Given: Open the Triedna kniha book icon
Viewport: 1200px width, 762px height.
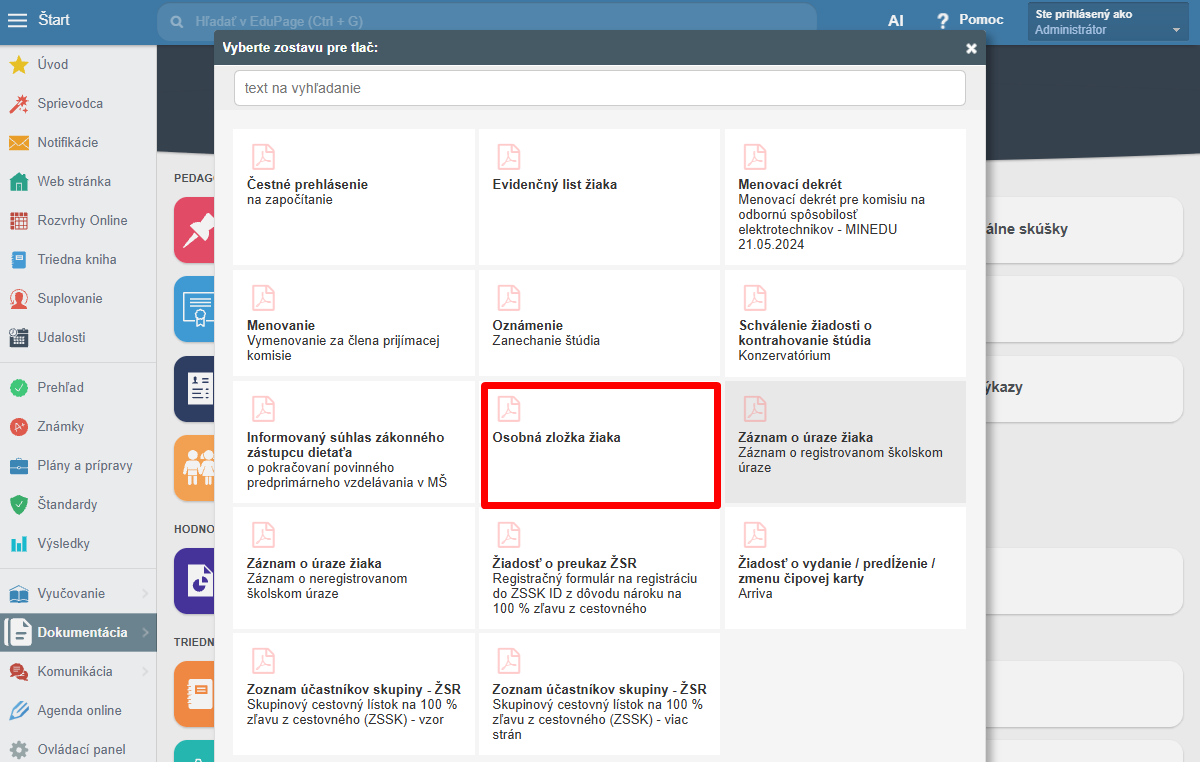Looking at the screenshot, I should click(x=18, y=259).
